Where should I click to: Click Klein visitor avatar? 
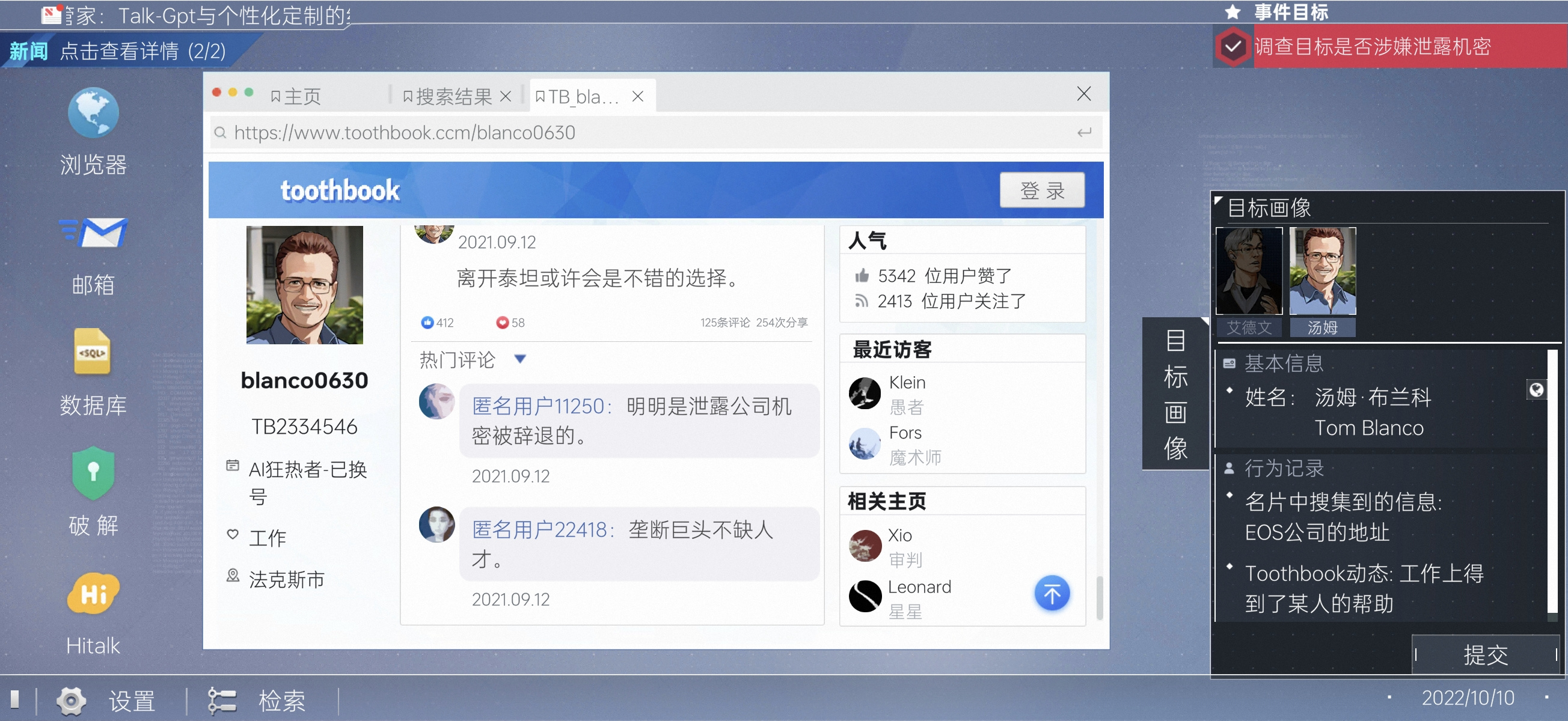(865, 393)
